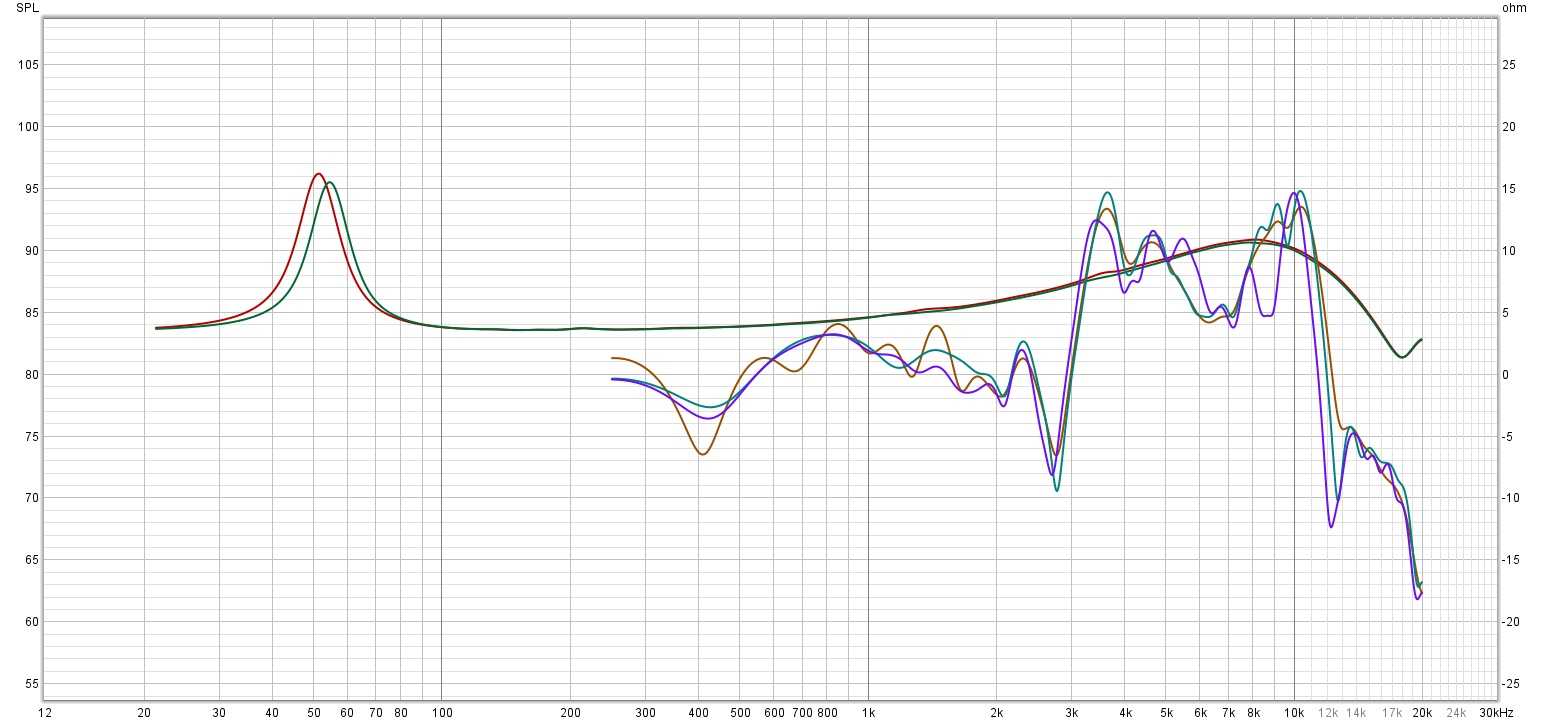1554x724 pixels.
Task: Click the -10 ohm tick label
Action: pyautogui.click(x=1512, y=498)
